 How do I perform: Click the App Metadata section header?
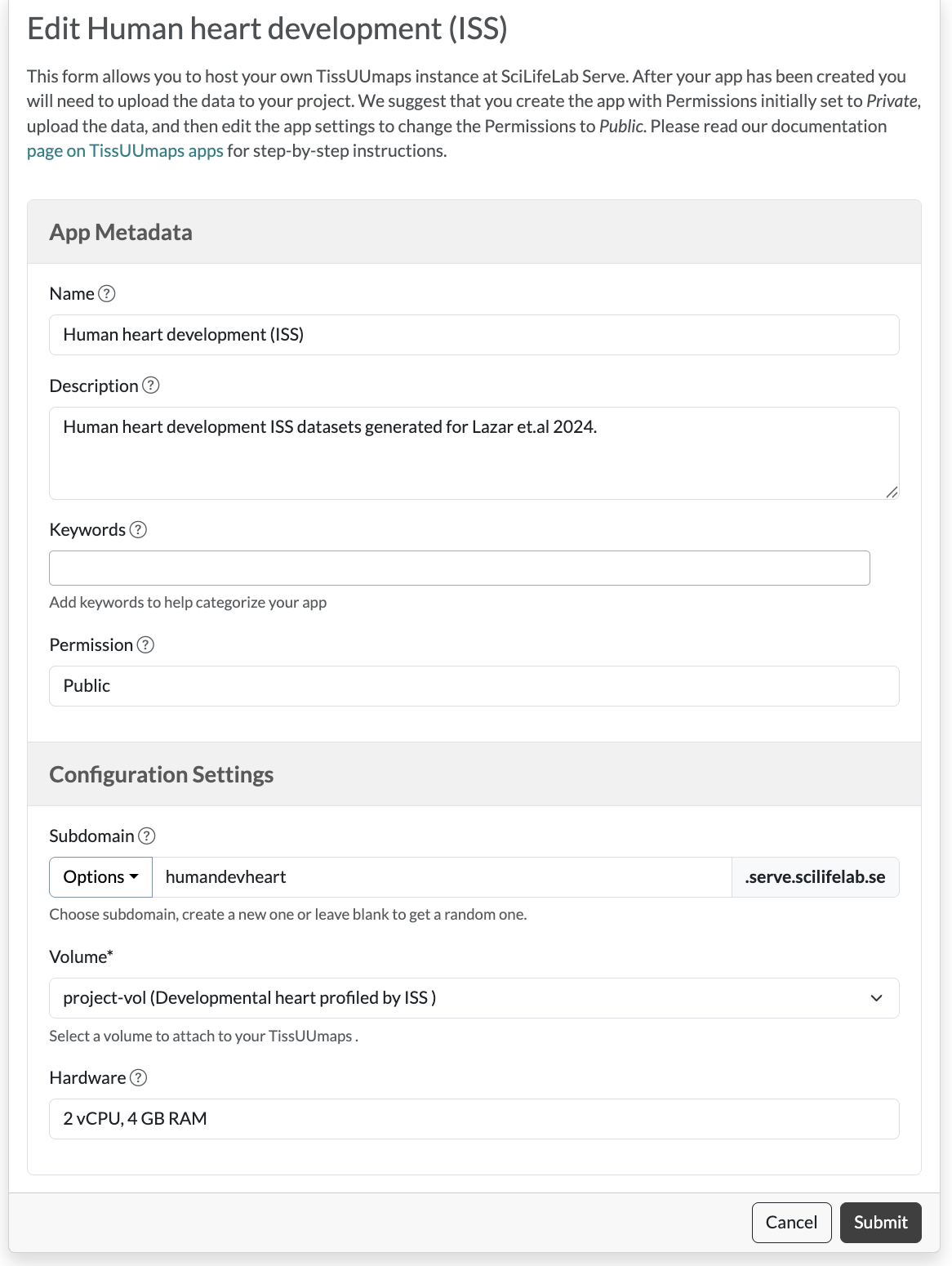pyautogui.click(x=121, y=232)
